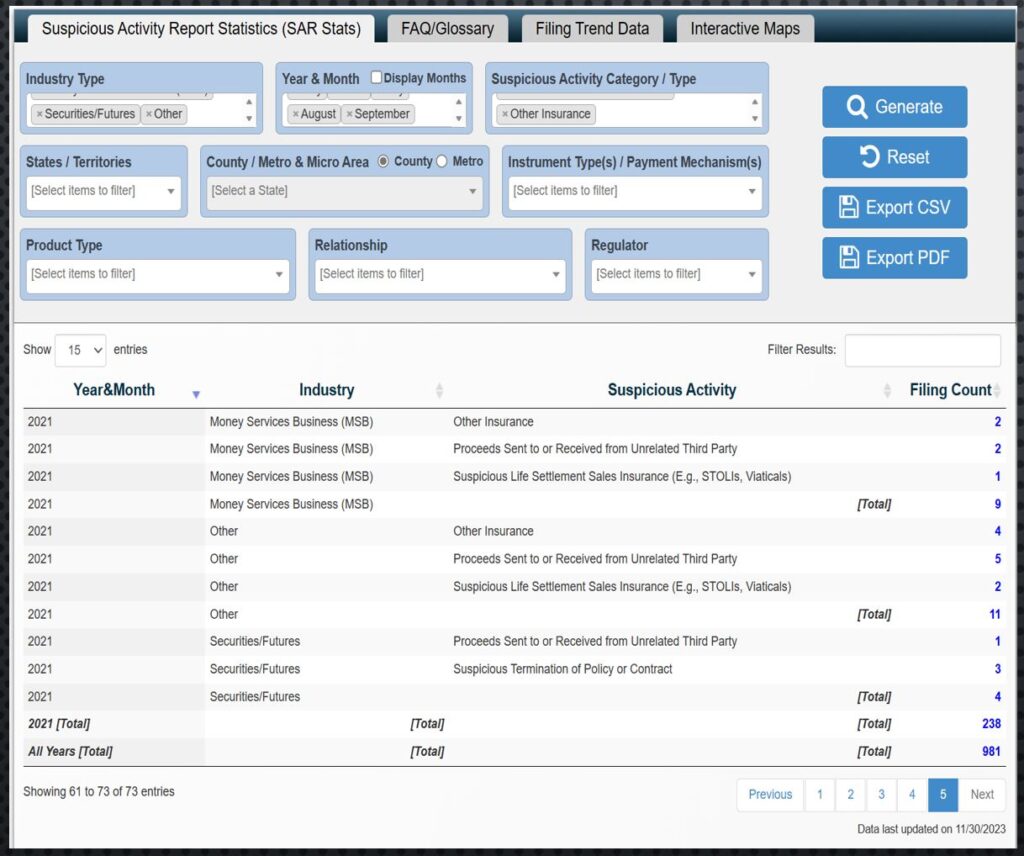
Task: Click filing count 238 for 2021 Total
Action: [x=991, y=723]
